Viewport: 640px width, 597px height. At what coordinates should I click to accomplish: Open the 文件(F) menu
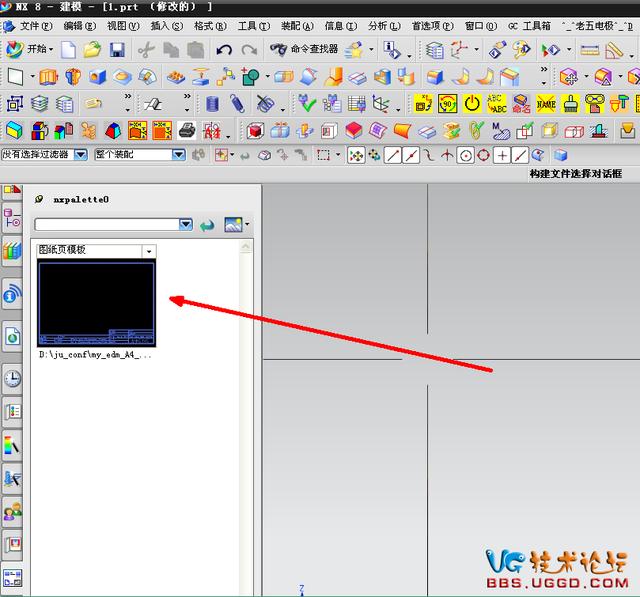click(x=36, y=26)
